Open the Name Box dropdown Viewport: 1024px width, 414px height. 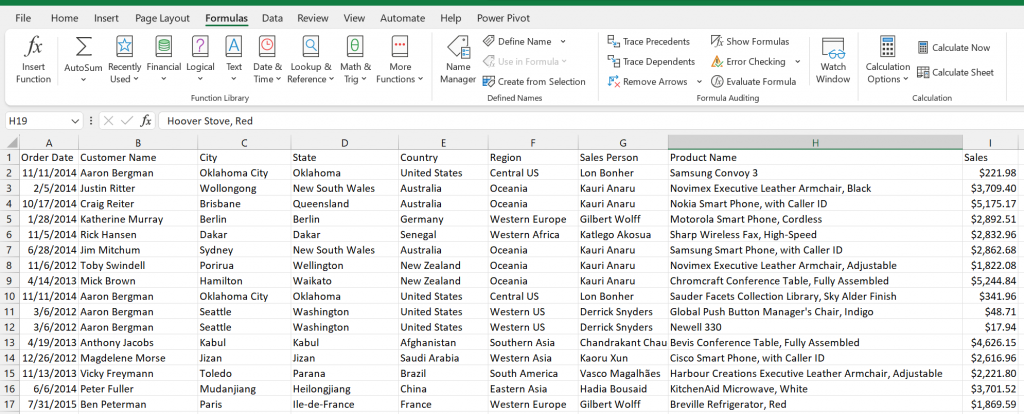75,121
